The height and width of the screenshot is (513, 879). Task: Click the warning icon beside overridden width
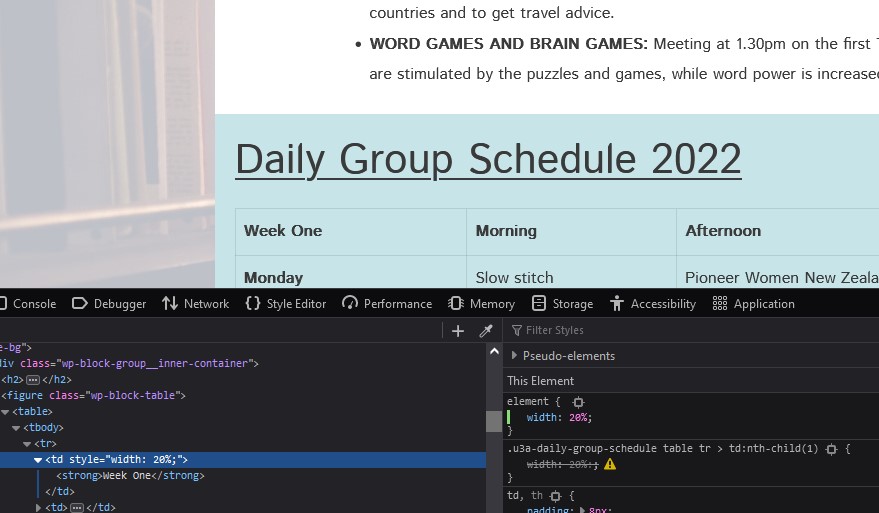coord(610,464)
